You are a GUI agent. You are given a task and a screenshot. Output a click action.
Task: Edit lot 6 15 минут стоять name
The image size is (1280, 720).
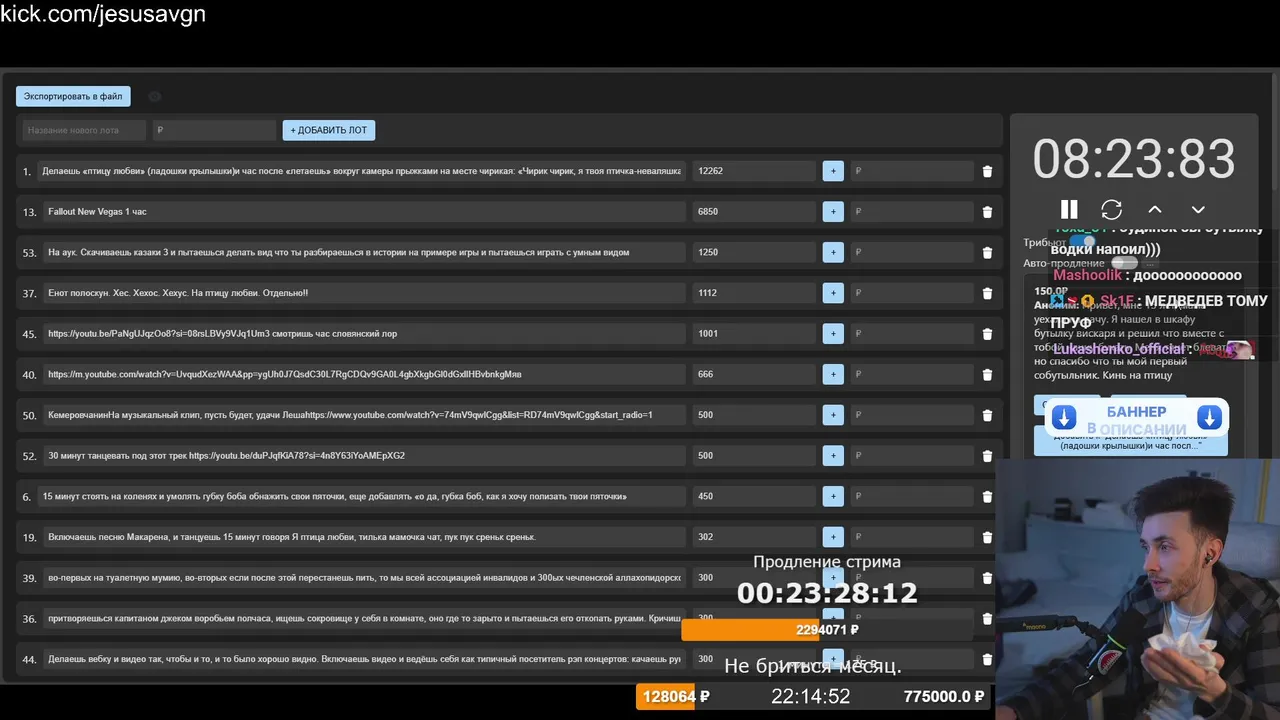(x=361, y=496)
